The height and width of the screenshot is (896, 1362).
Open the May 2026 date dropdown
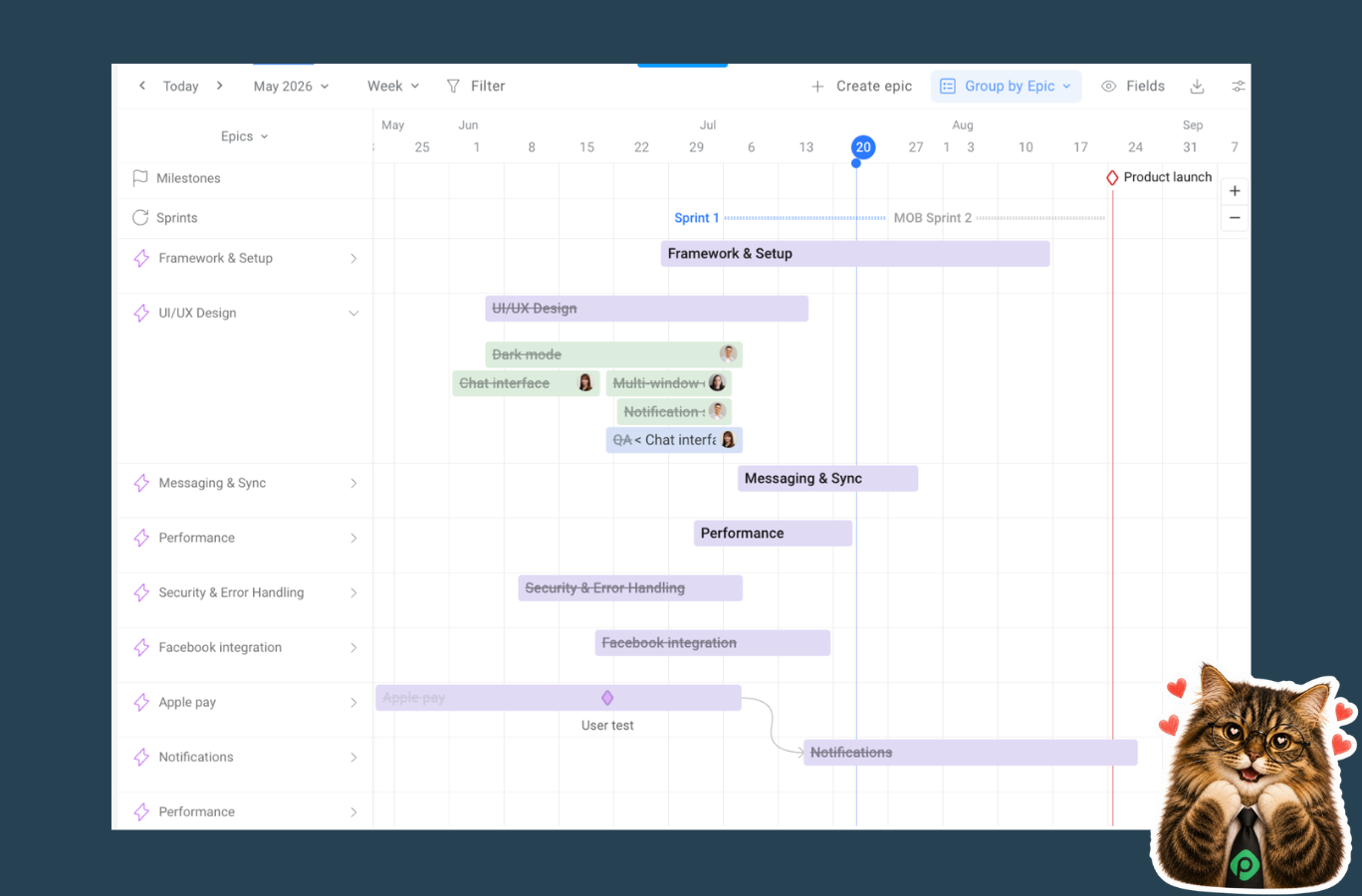291,87
